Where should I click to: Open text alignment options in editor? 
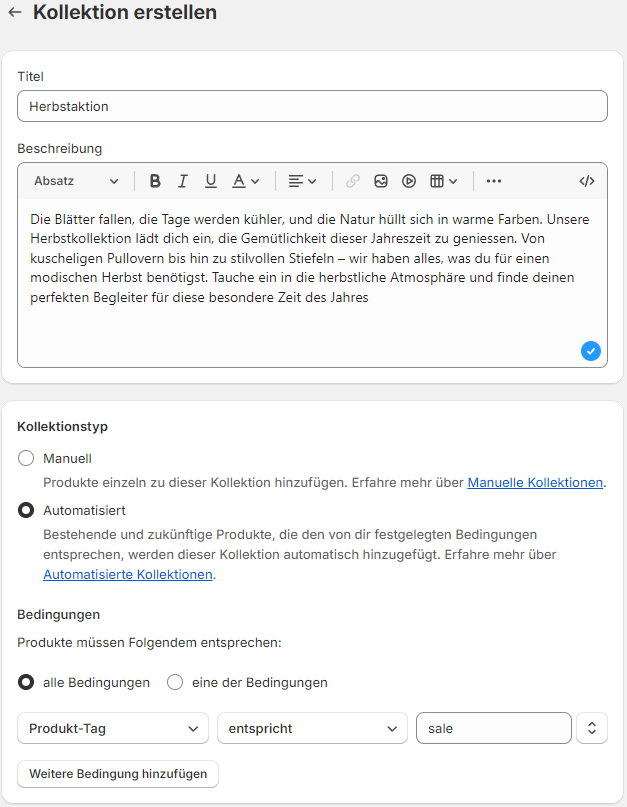coord(302,181)
